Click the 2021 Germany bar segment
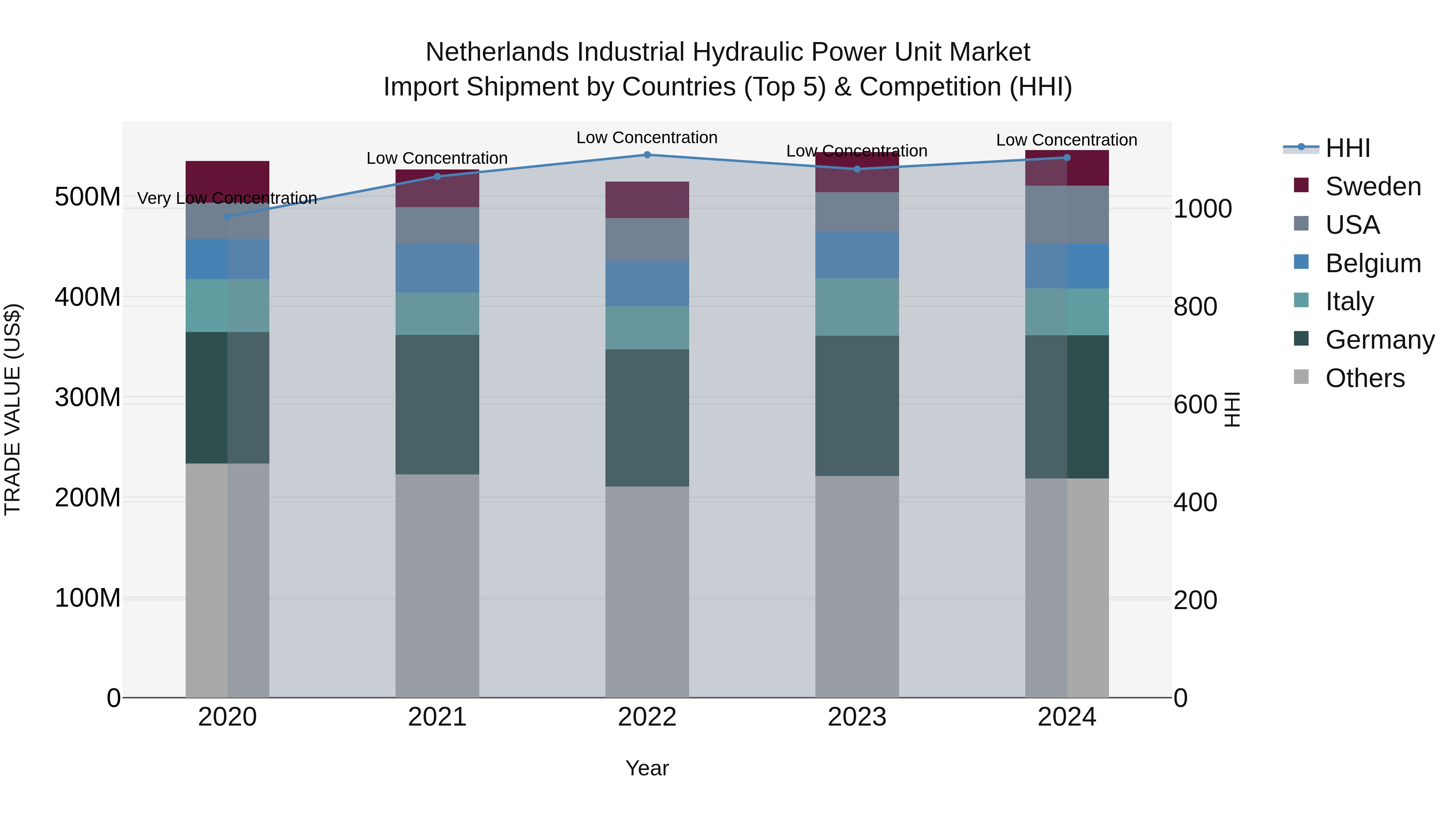Screen dimensions: 1456x819 (438, 405)
